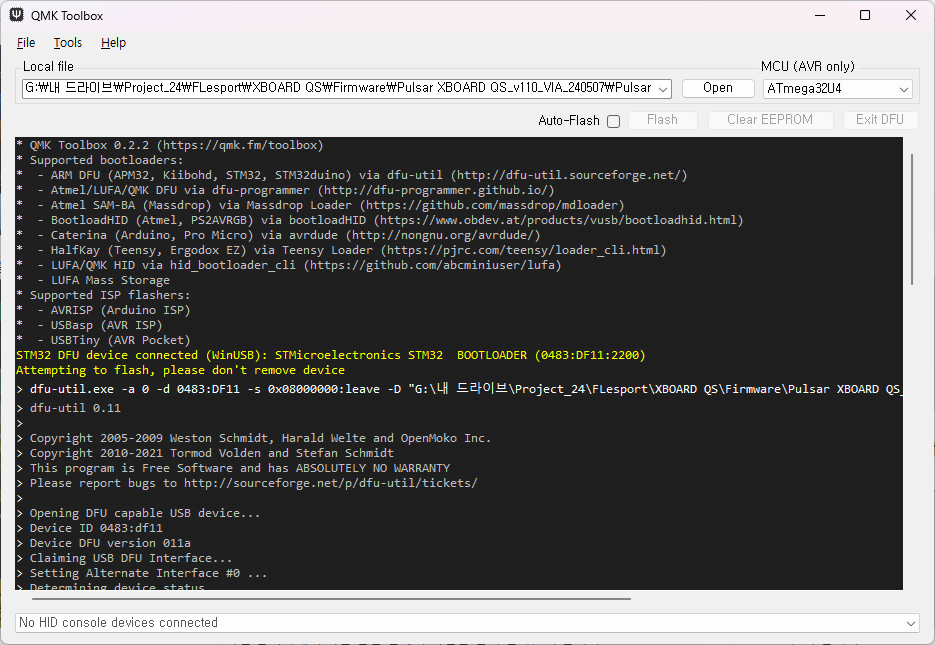Toggle the Auto-Flash checkbox
Viewport: 935px width, 645px height.
click(x=614, y=121)
